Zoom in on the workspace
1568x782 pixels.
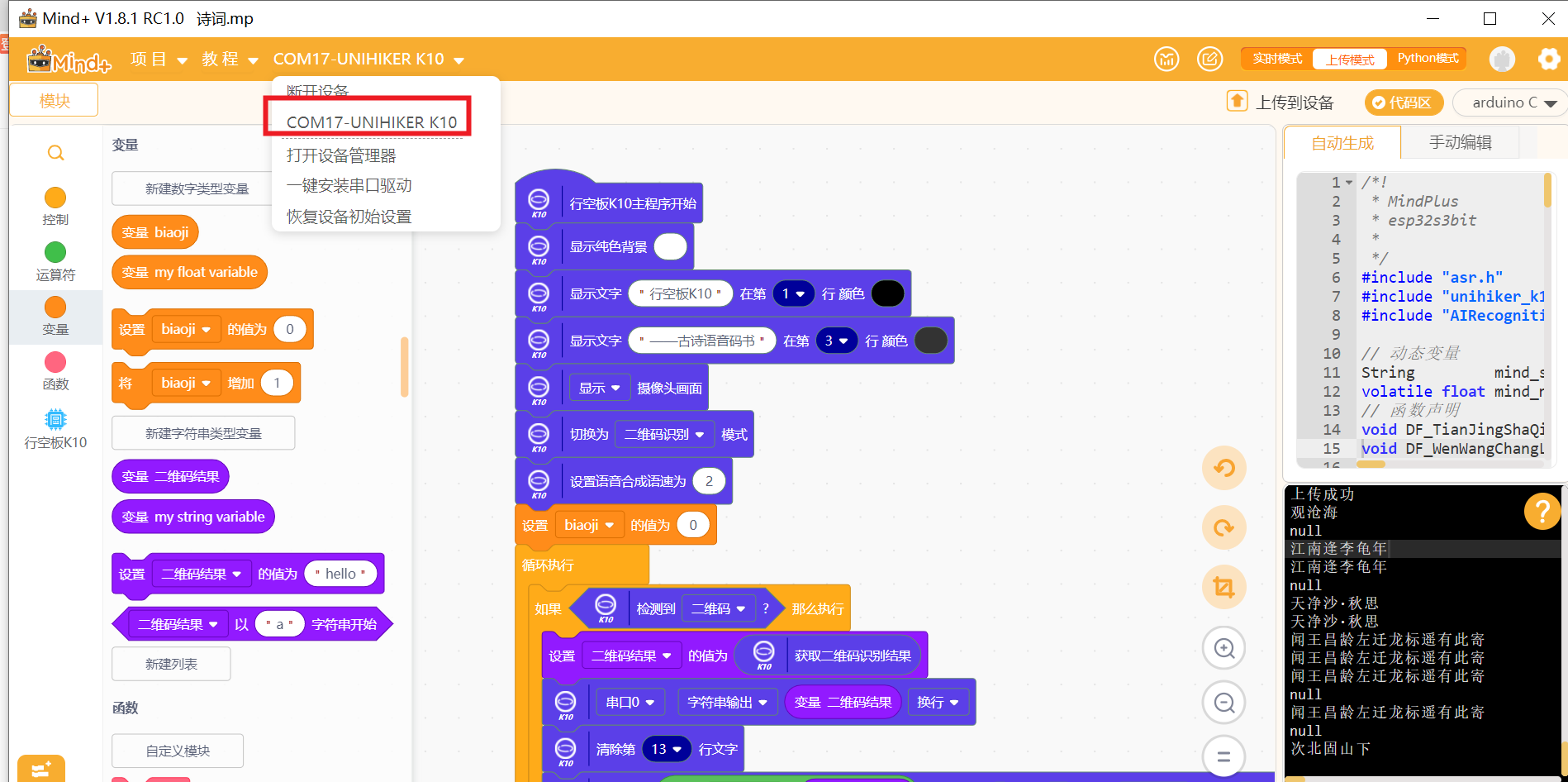click(x=1224, y=649)
